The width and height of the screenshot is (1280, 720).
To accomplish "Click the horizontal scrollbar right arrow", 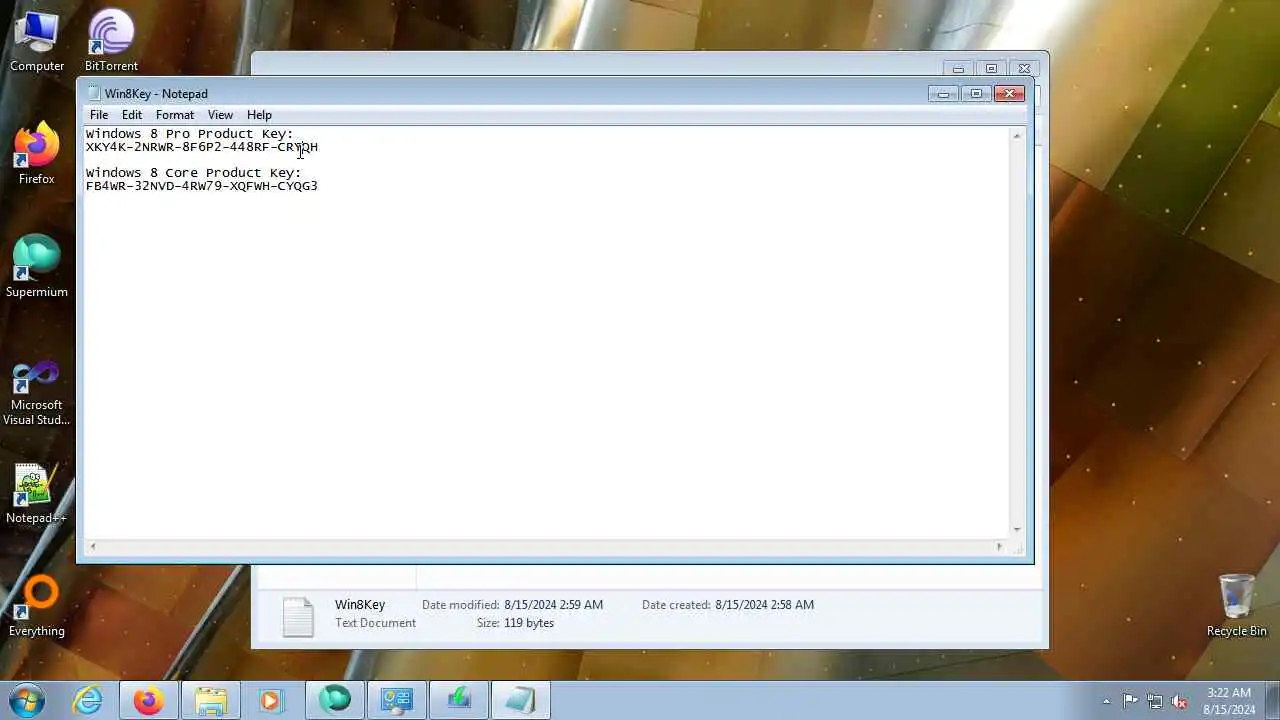I will (999, 546).
